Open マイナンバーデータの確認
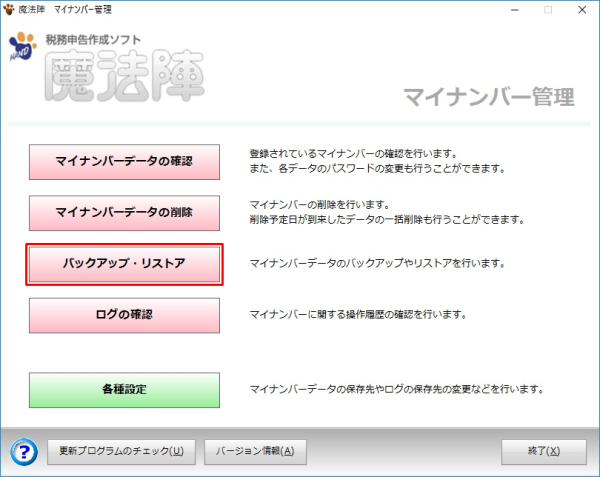Viewport: 600px width, 477px height. [124, 160]
